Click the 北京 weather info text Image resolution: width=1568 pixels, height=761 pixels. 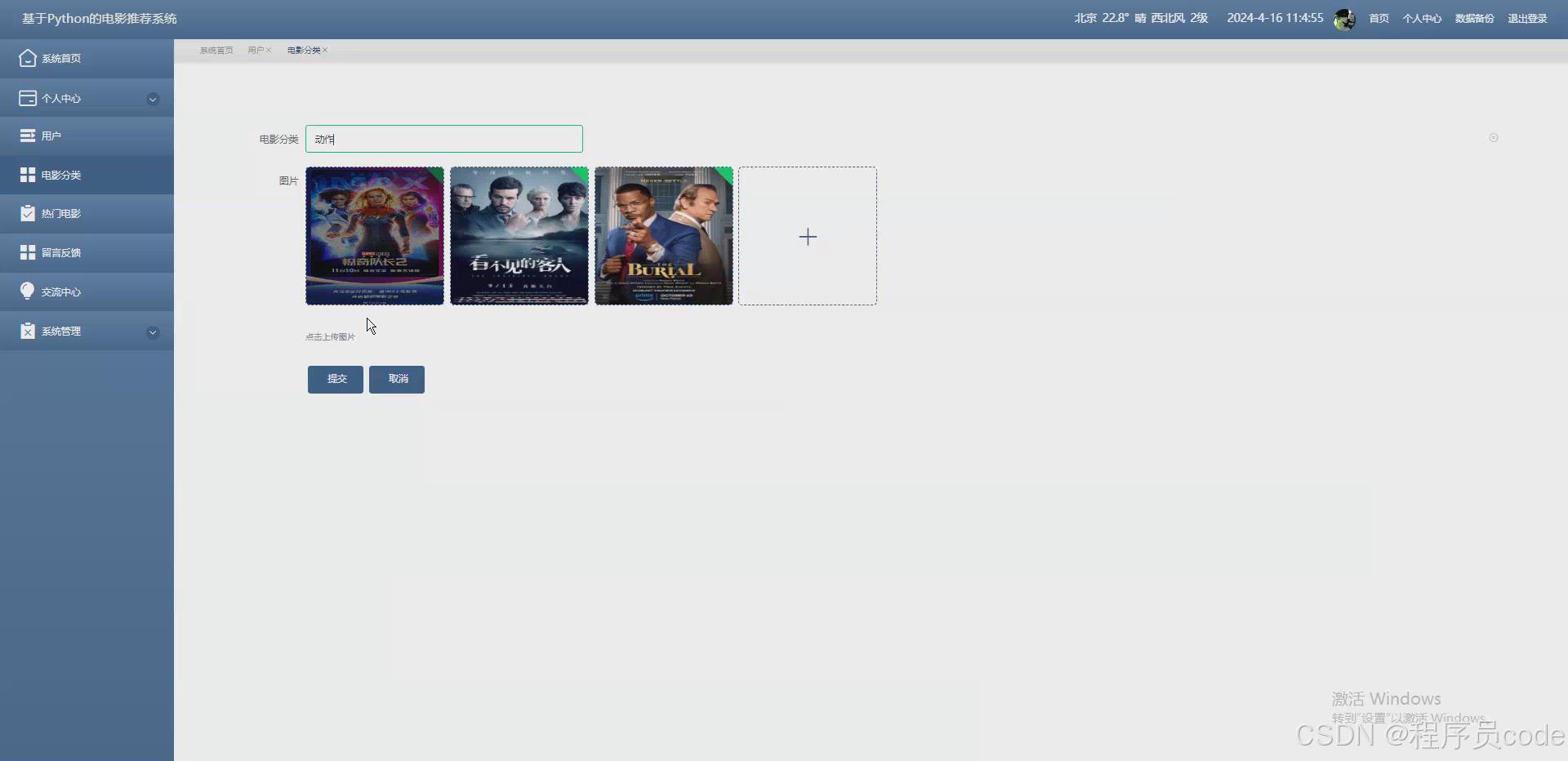click(1141, 18)
